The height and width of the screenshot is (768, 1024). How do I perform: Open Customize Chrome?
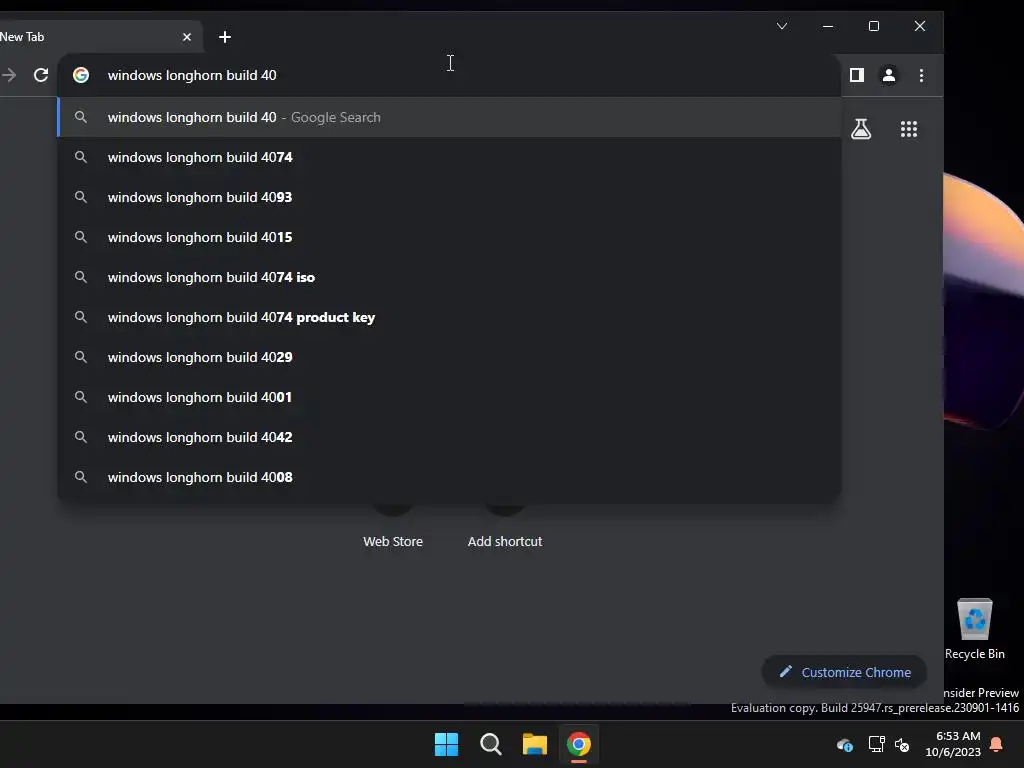tap(844, 672)
